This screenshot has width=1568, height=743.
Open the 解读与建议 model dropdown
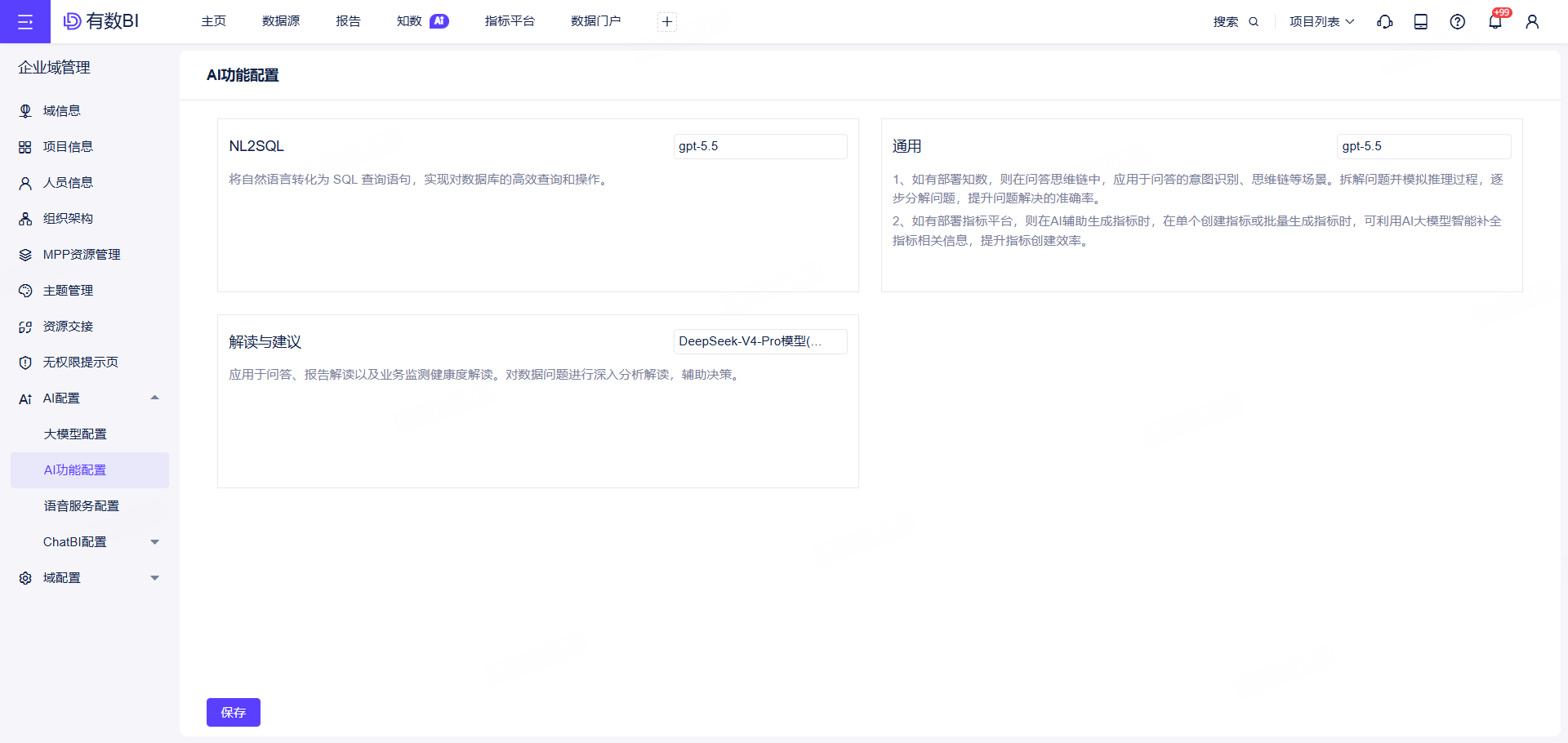(x=760, y=341)
